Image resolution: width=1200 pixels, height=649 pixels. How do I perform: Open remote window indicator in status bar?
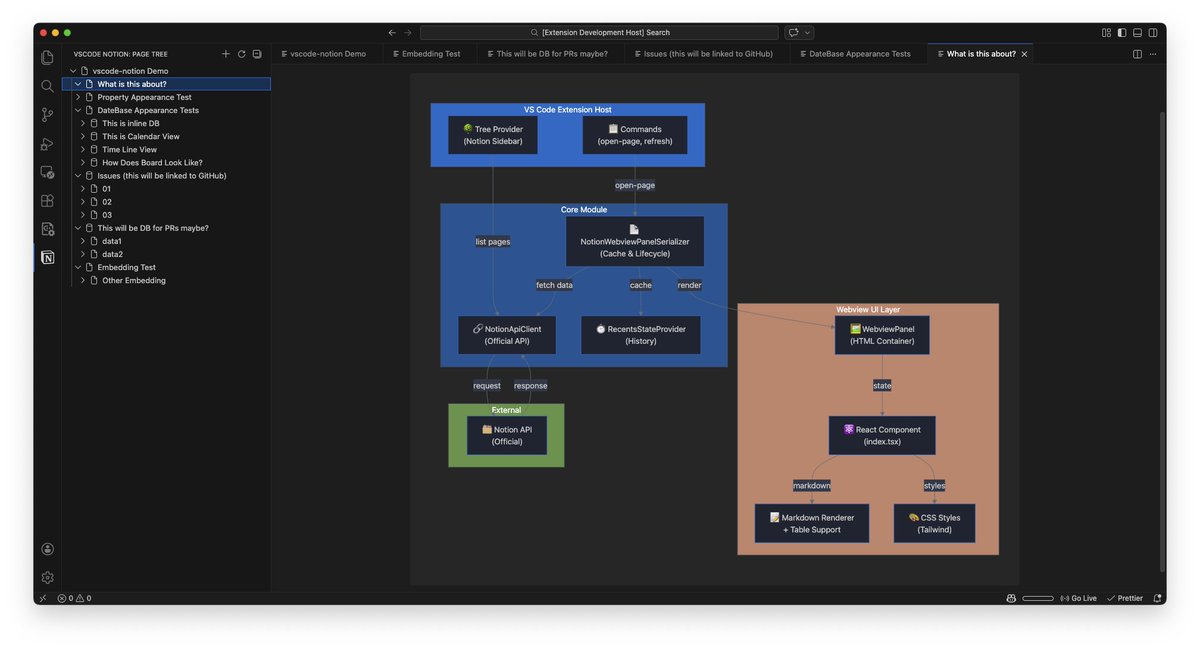pos(43,598)
